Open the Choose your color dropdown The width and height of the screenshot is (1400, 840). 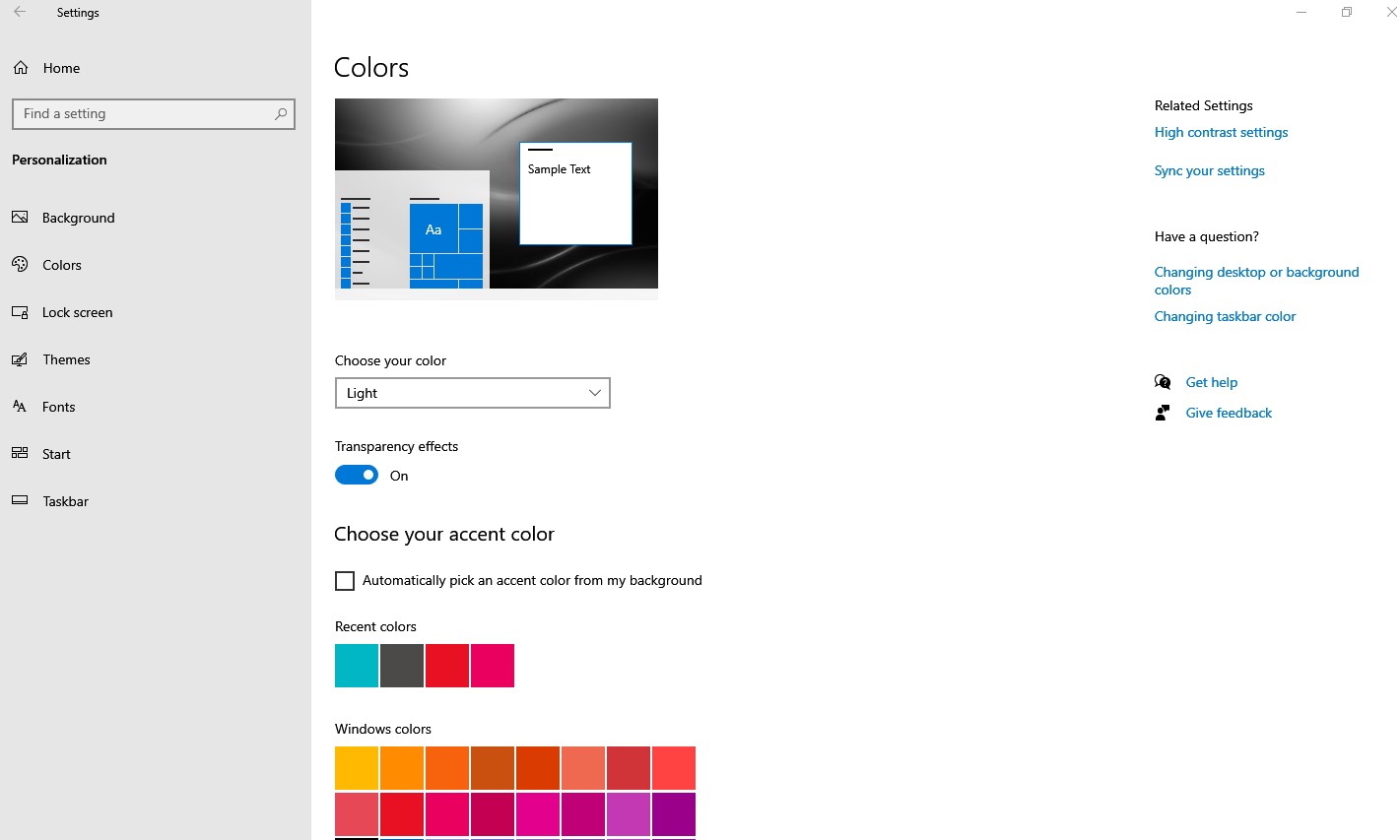point(473,393)
